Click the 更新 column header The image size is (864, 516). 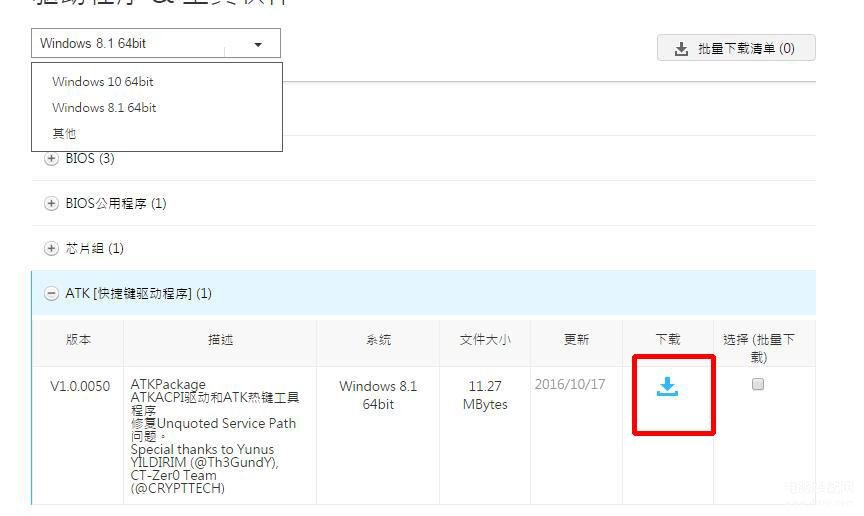[576, 340]
